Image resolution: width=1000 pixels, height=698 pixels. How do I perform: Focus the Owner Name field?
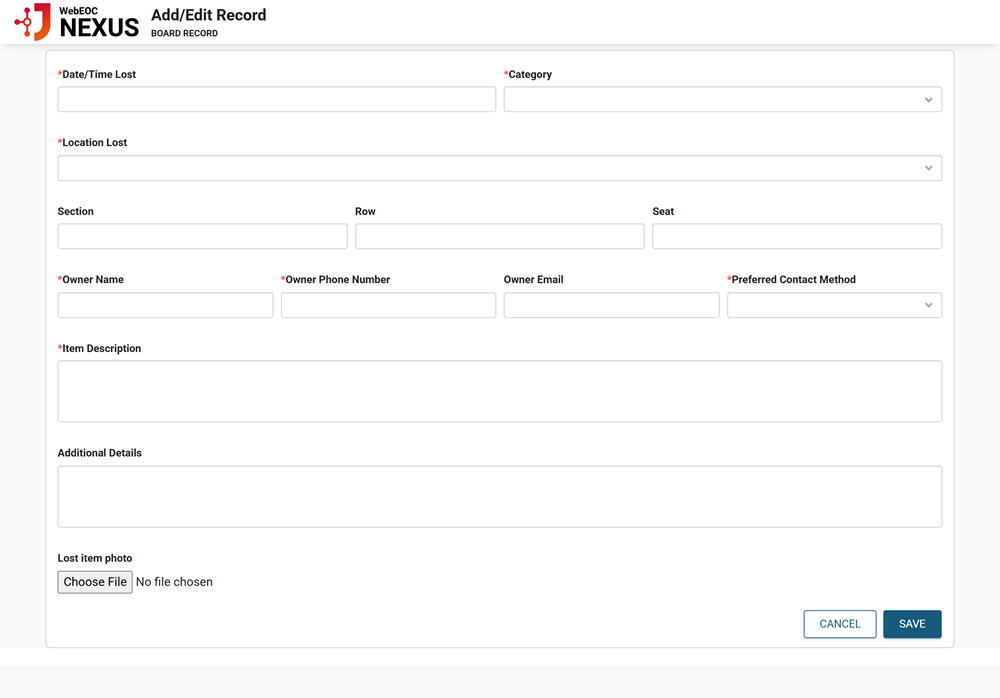click(x=165, y=305)
